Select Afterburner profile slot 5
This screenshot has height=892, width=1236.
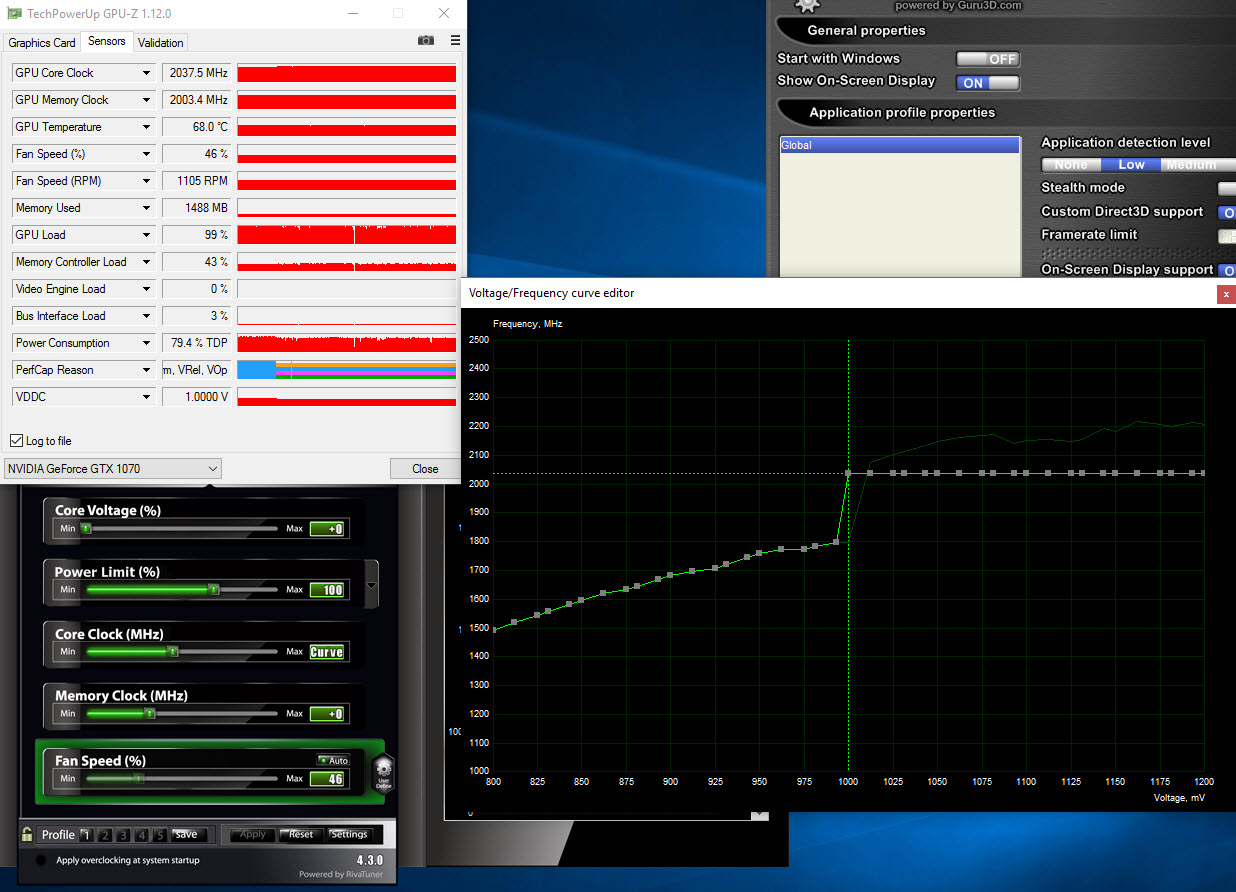(x=159, y=835)
